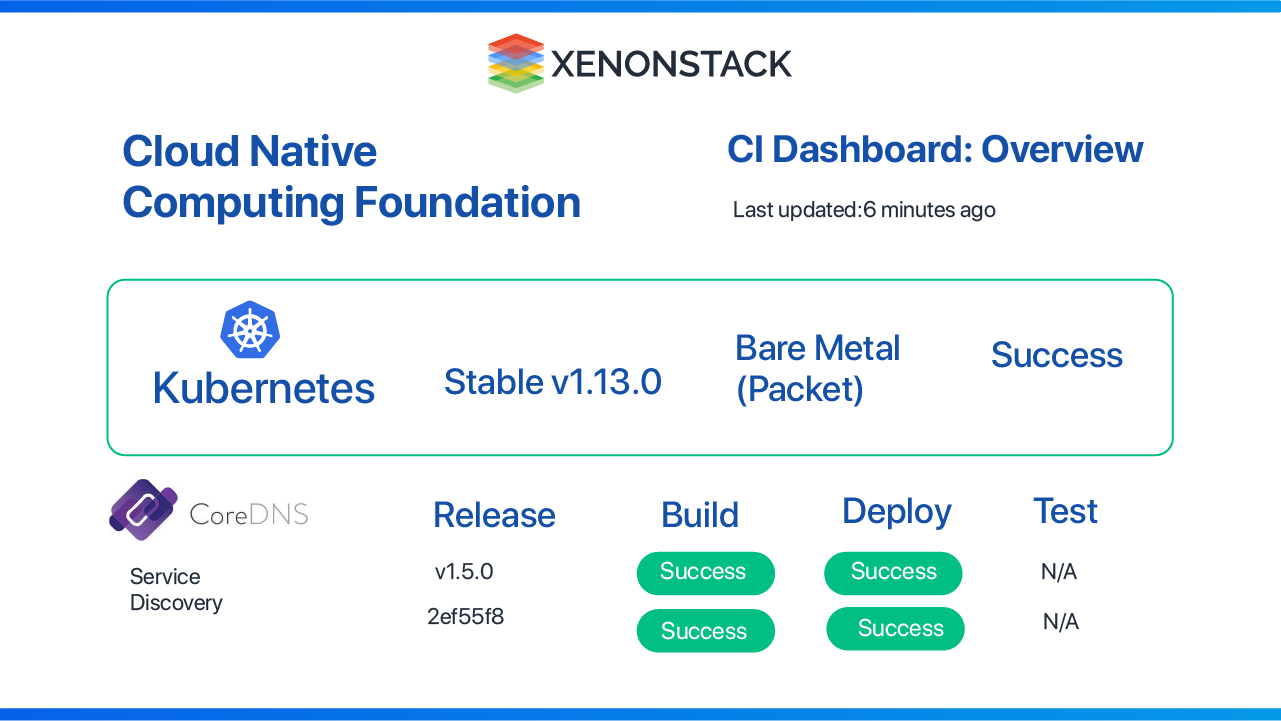This screenshot has width=1281, height=721.
Task: Click Build Success badge for v1.5.0
Action: [x=706, y=573]
